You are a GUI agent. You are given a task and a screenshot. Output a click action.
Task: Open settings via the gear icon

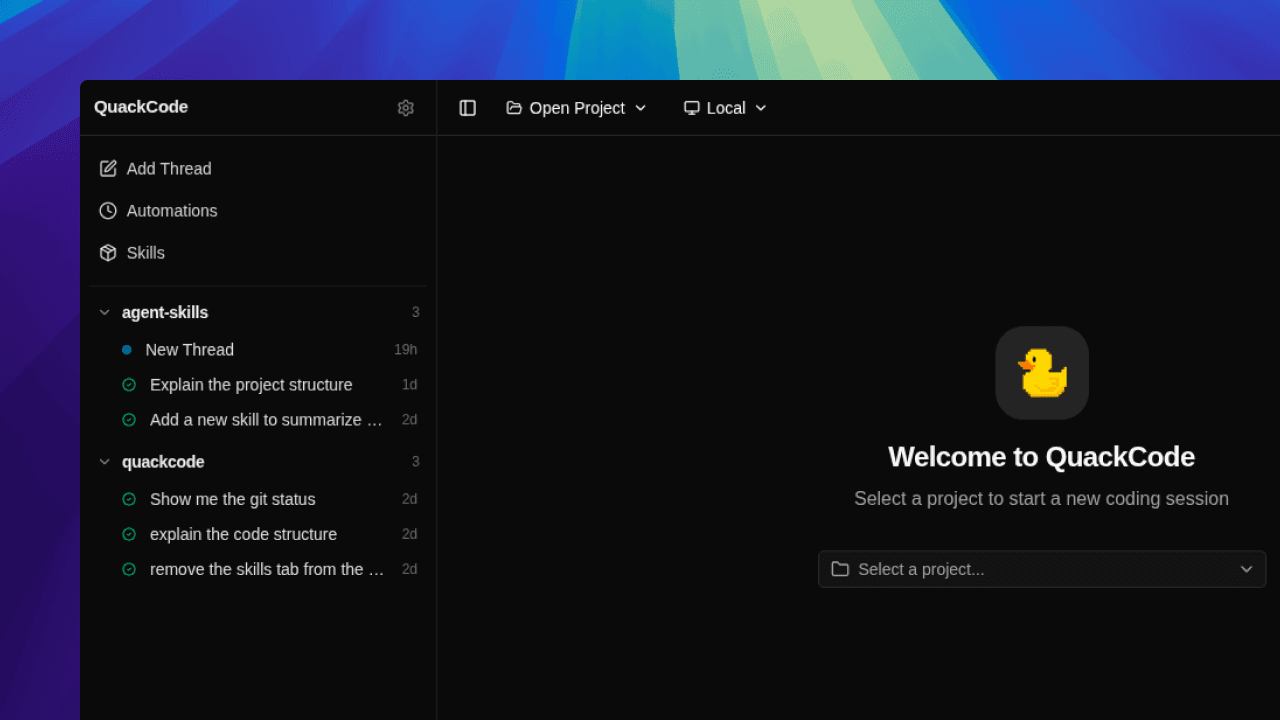coord(405,108)
